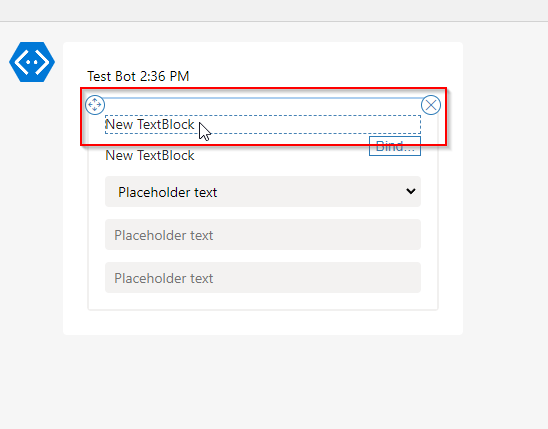The width and height of the screenshot is (548, 429).
Task: Remove selected TextBlock with circled X icon
Action: (x=431, y=105)
